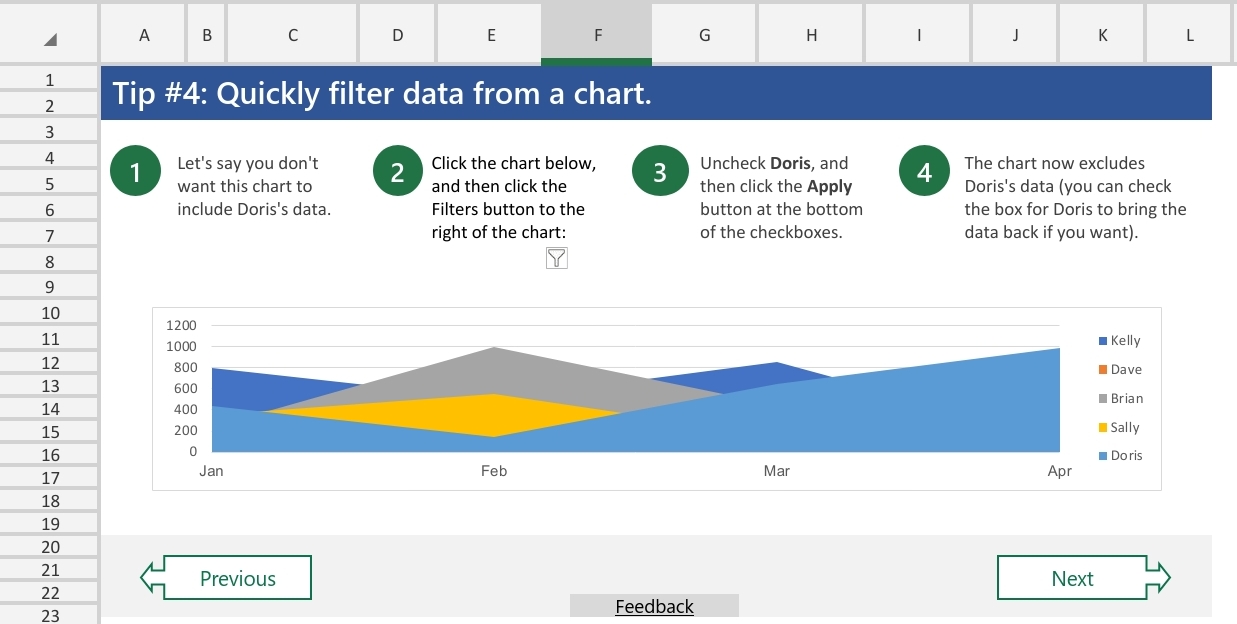Screen dimensions: 1237x624
Task: Select the highlighted column F header
Action: [596, 35]
